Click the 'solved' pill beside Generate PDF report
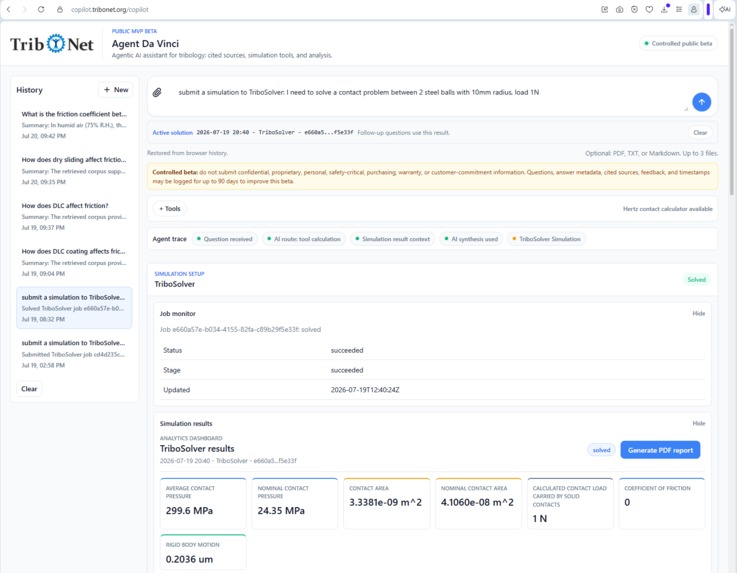The height and width of the screenshot is (573, 737). pyautogui.click(x=601, y=450)
